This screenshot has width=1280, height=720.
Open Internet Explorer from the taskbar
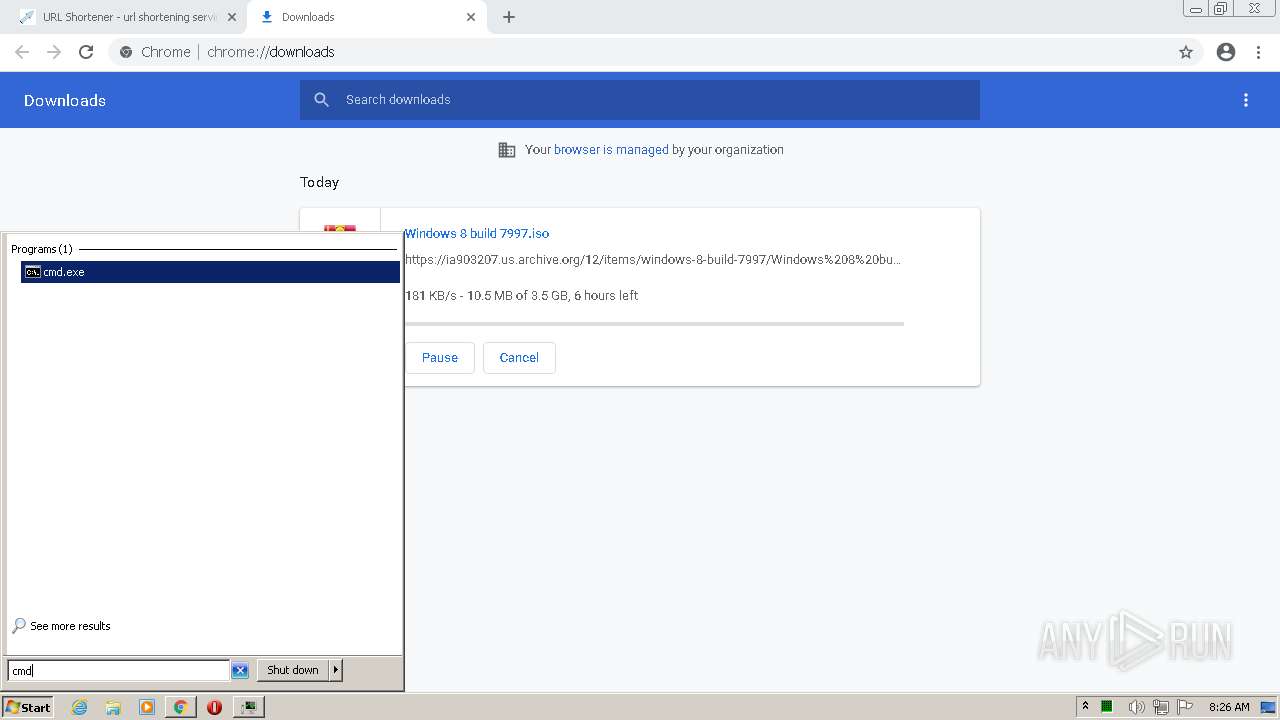tap(80, 707)
